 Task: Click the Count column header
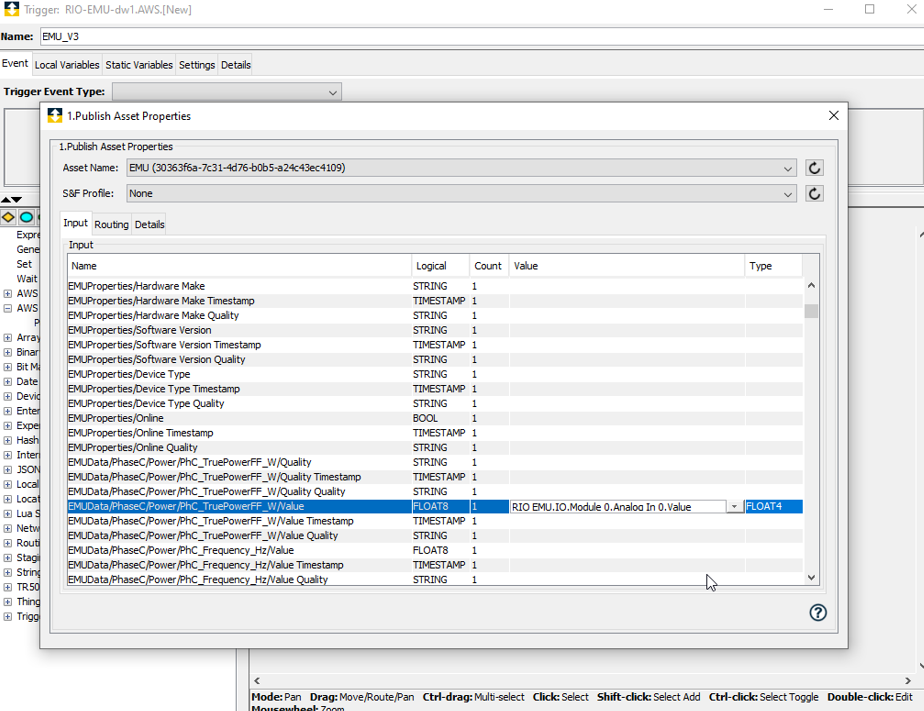(x=489, y=266)
